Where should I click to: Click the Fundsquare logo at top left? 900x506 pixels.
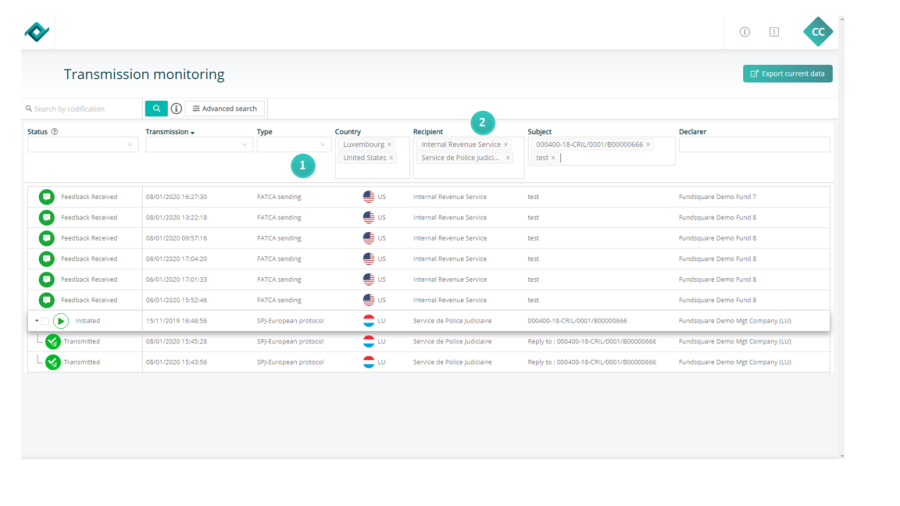click(37, 32)
